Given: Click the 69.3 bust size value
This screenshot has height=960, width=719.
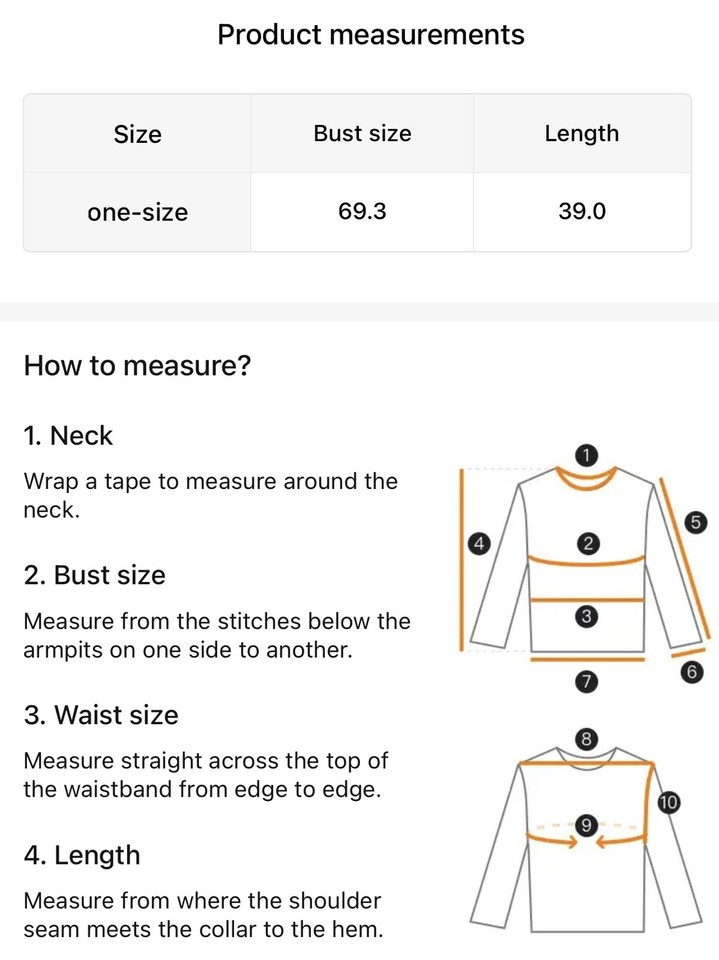Looking at the screenshot, I should 362,212.
